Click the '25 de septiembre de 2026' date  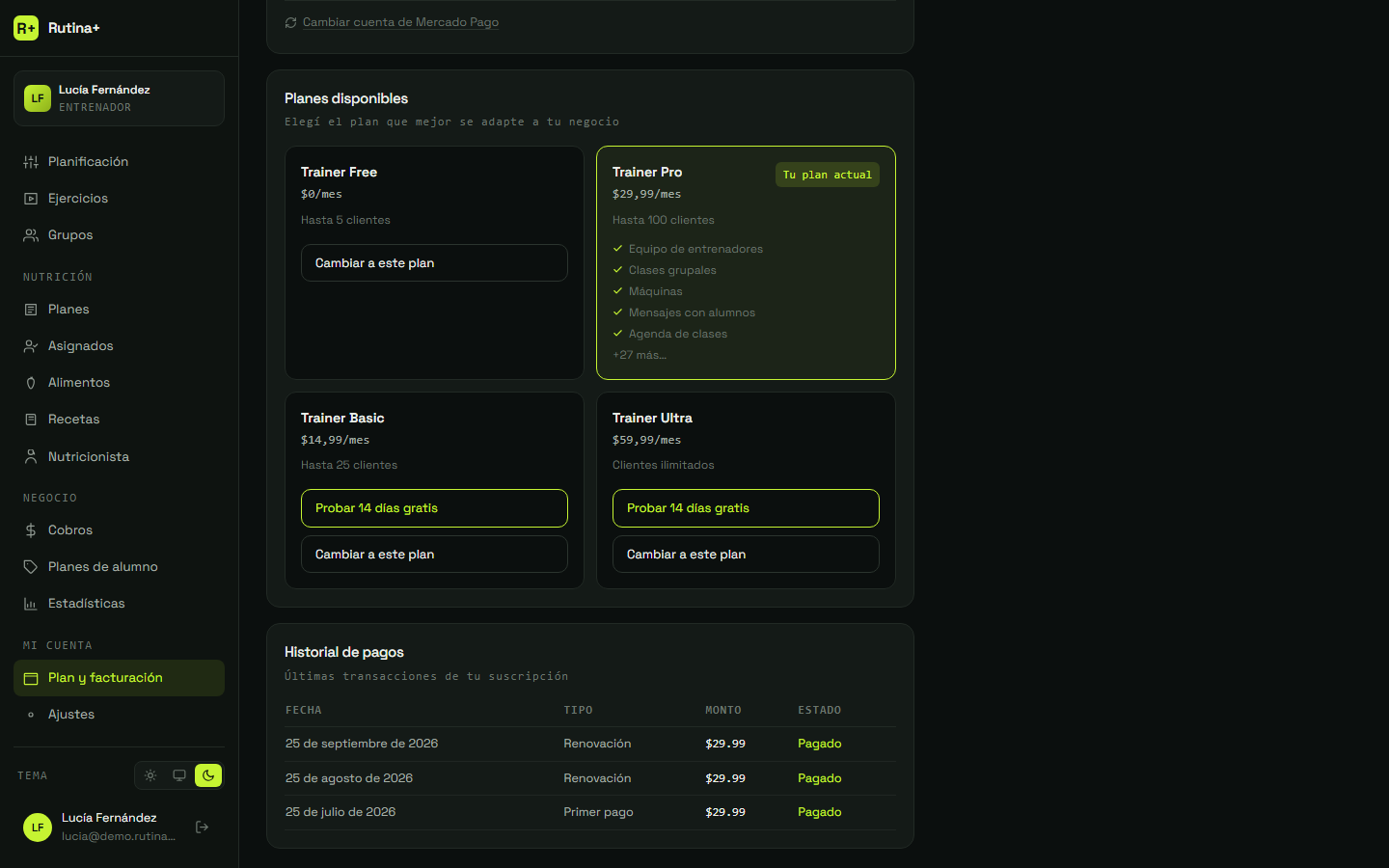pyautogui.click(x=362, y=744)
